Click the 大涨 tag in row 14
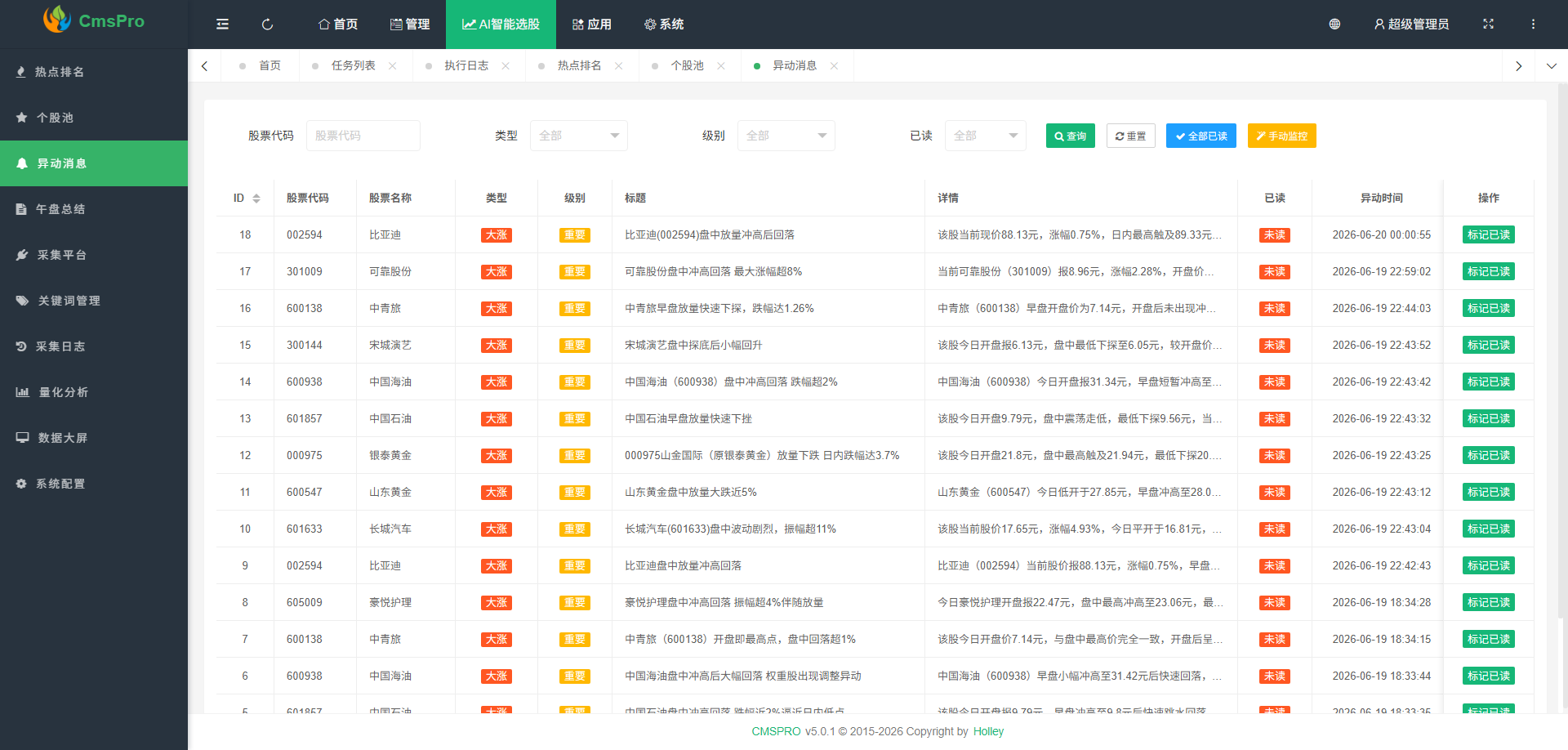1568x750 pixels. pyautogui.click(x=497, y=382)
